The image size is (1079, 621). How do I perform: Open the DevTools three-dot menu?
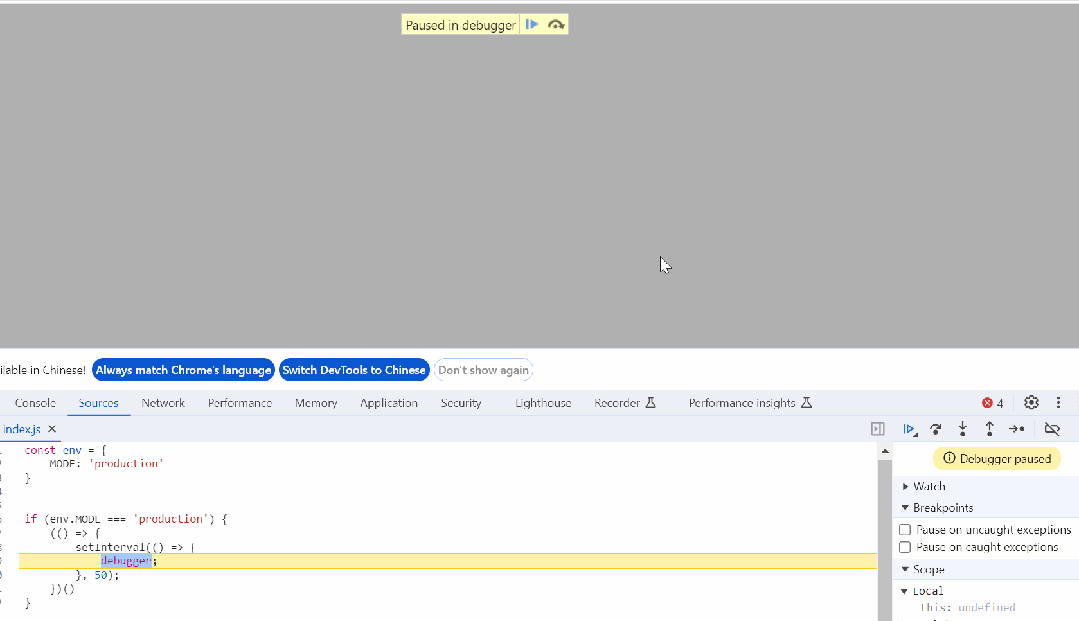1058,403
